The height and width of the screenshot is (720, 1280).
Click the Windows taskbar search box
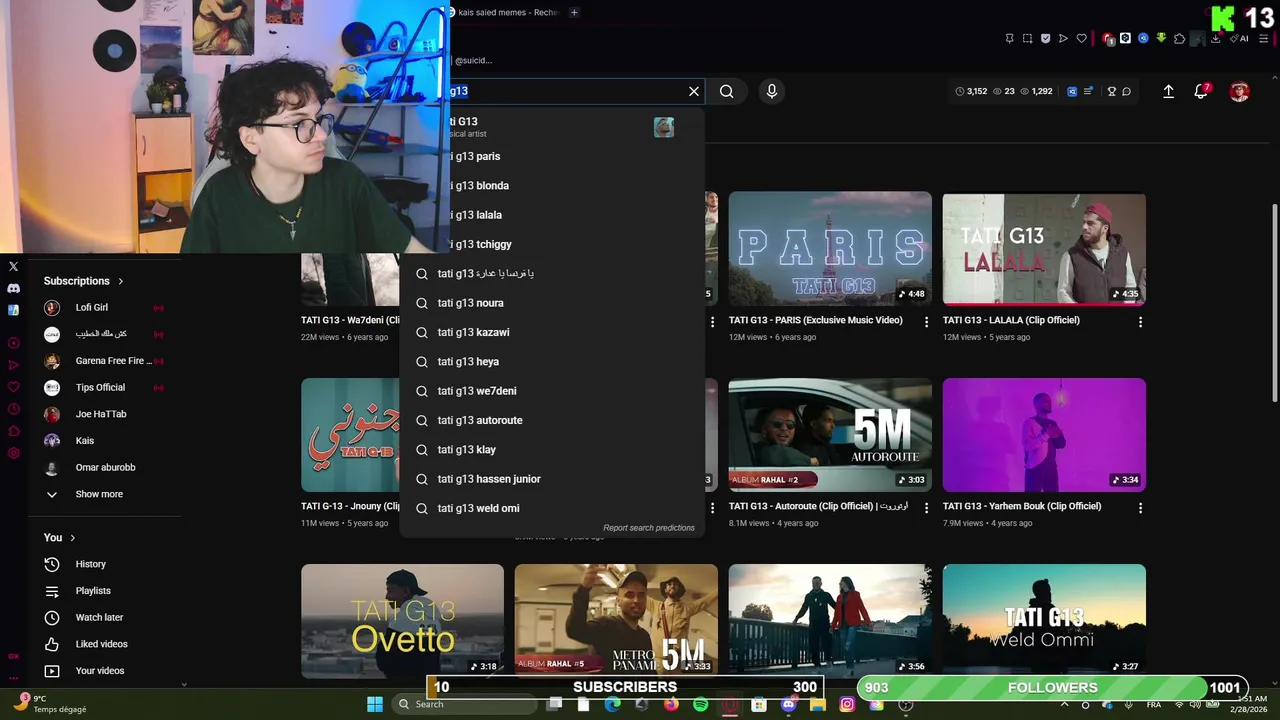pos(465,704)
